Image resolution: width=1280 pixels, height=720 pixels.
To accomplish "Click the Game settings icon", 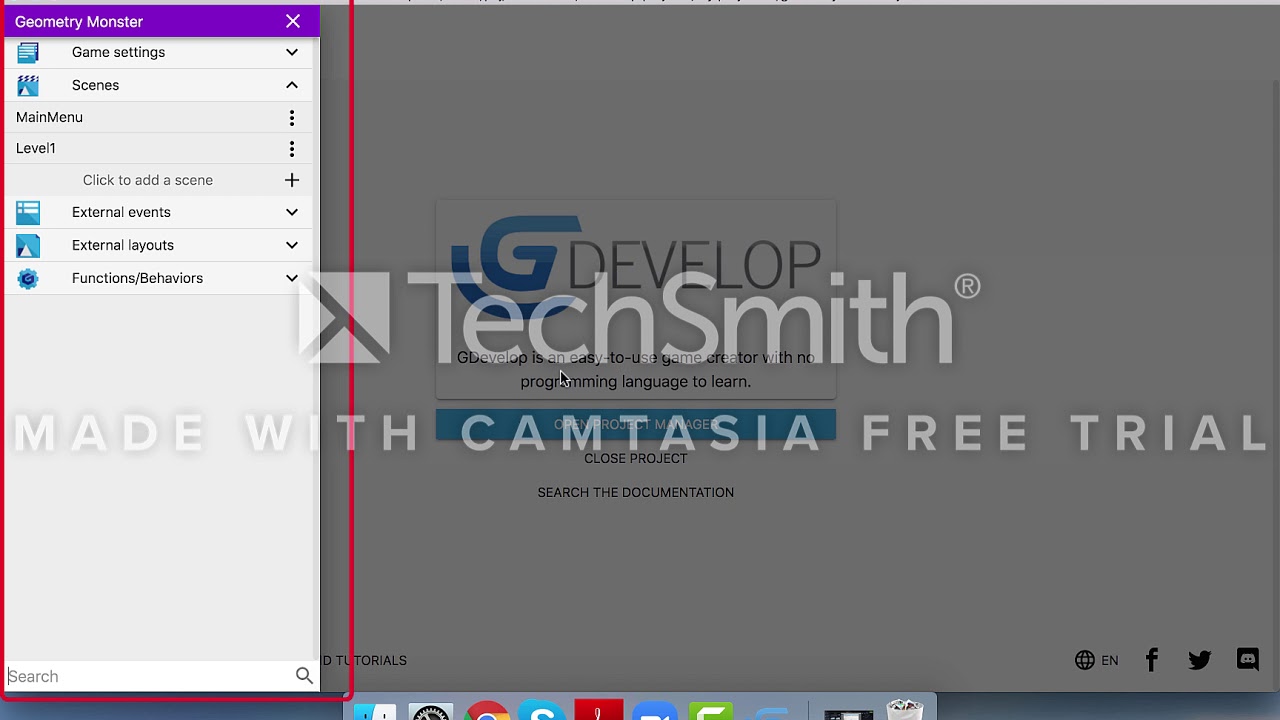I will [x=28, y=52].
